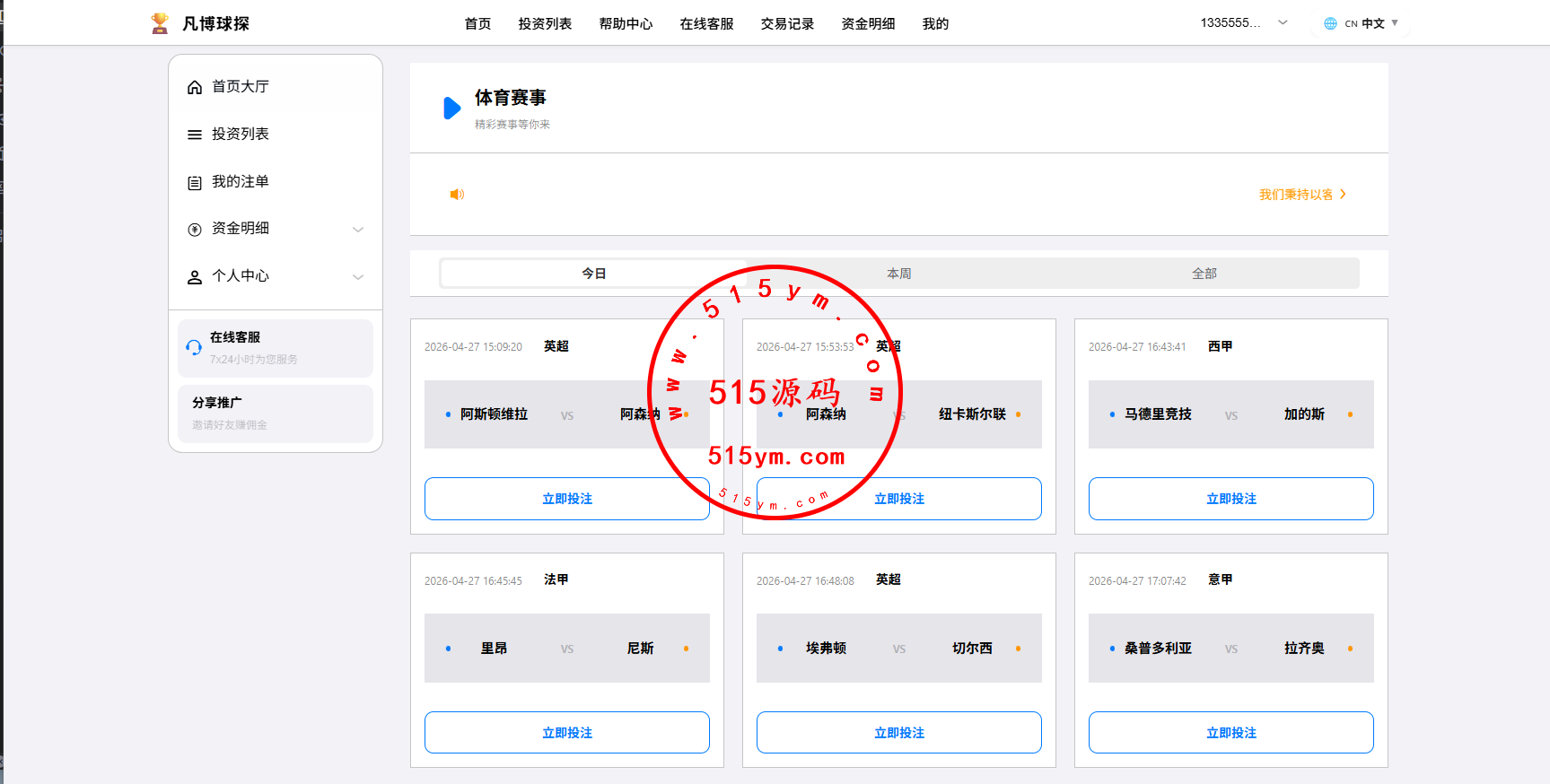Open the 分享推广 referral card

tap(276, 414)
